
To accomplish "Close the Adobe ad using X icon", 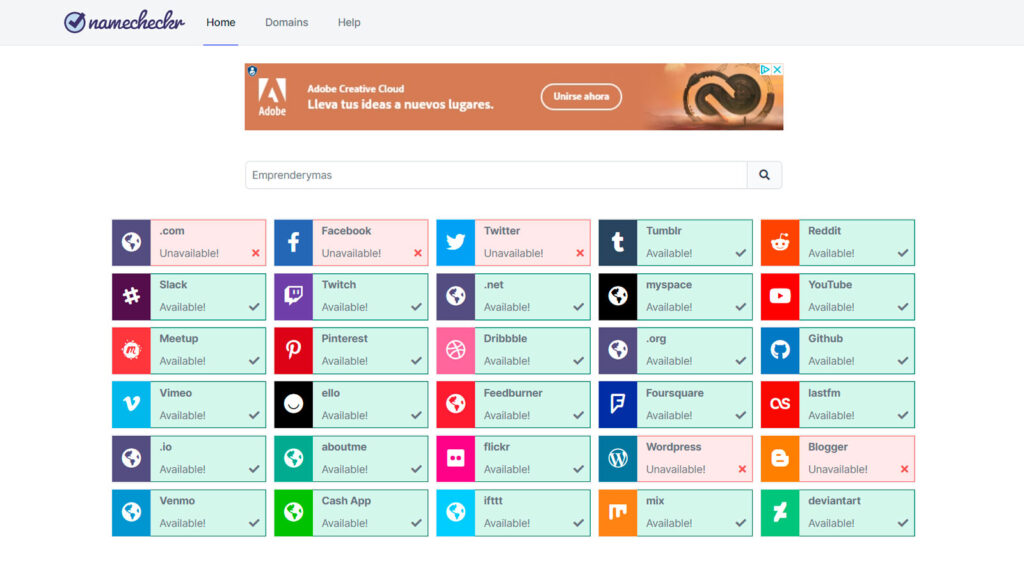I will tap(777, 70).
